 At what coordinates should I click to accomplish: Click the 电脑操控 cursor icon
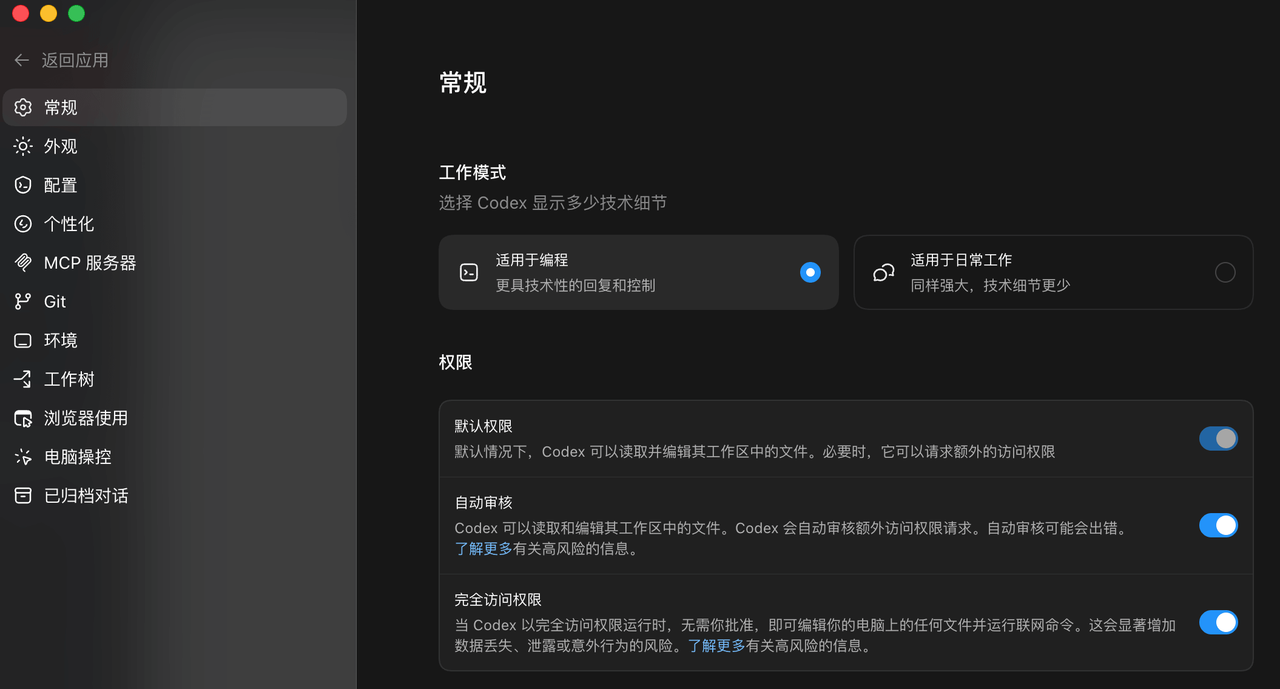pos(23,457)
